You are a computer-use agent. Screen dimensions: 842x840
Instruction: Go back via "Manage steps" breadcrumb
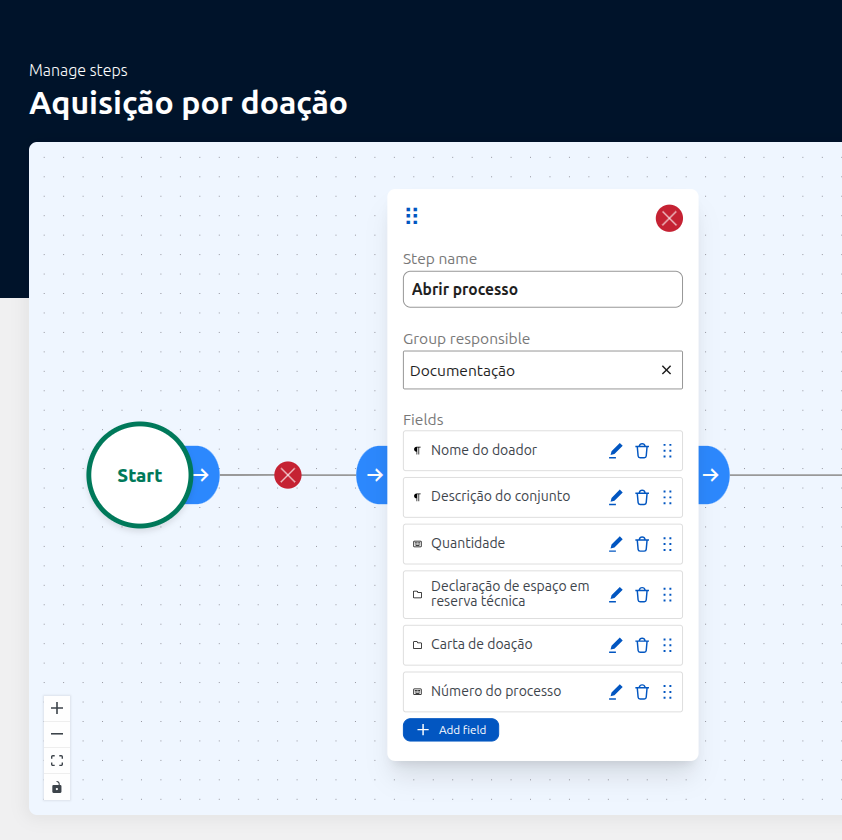(x=78, y=70)
